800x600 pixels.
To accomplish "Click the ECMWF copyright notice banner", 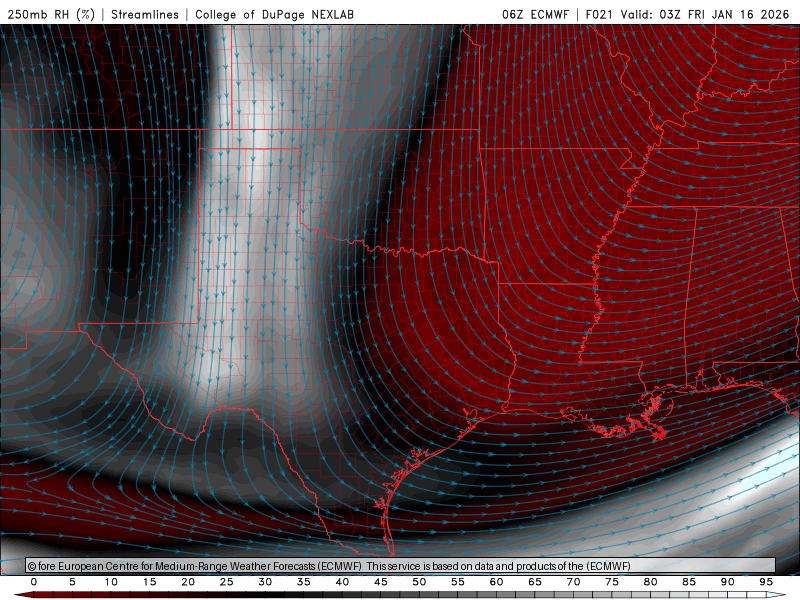I will click(x=401, y=566).
